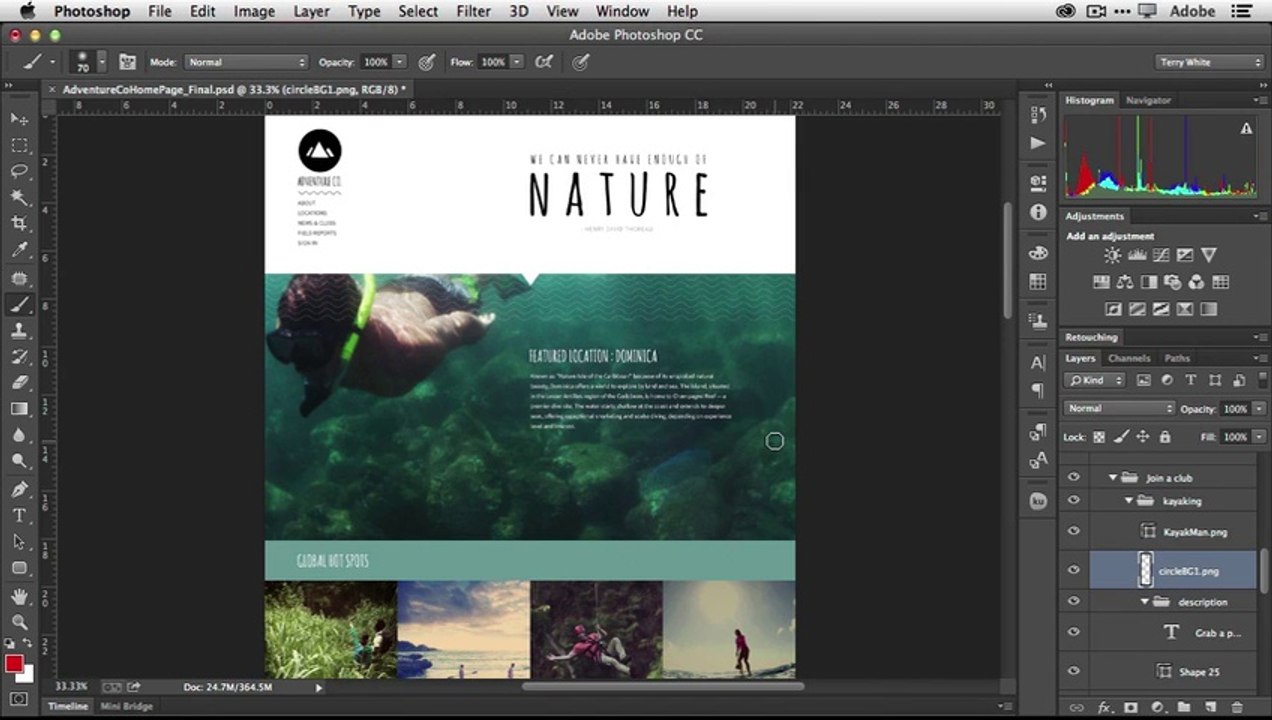1272x720 pixels.
Task: Add a Vibrance adjustment
Action: 1208,256
